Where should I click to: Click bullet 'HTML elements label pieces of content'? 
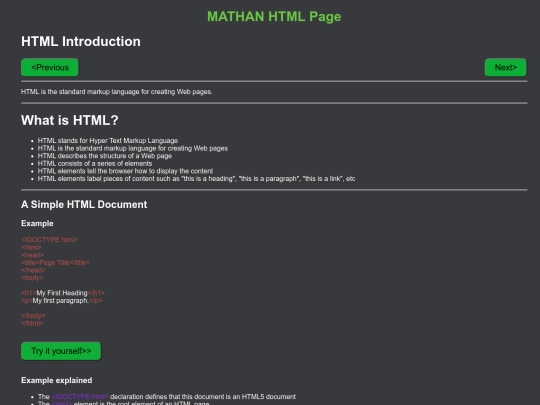coord(196,178)
